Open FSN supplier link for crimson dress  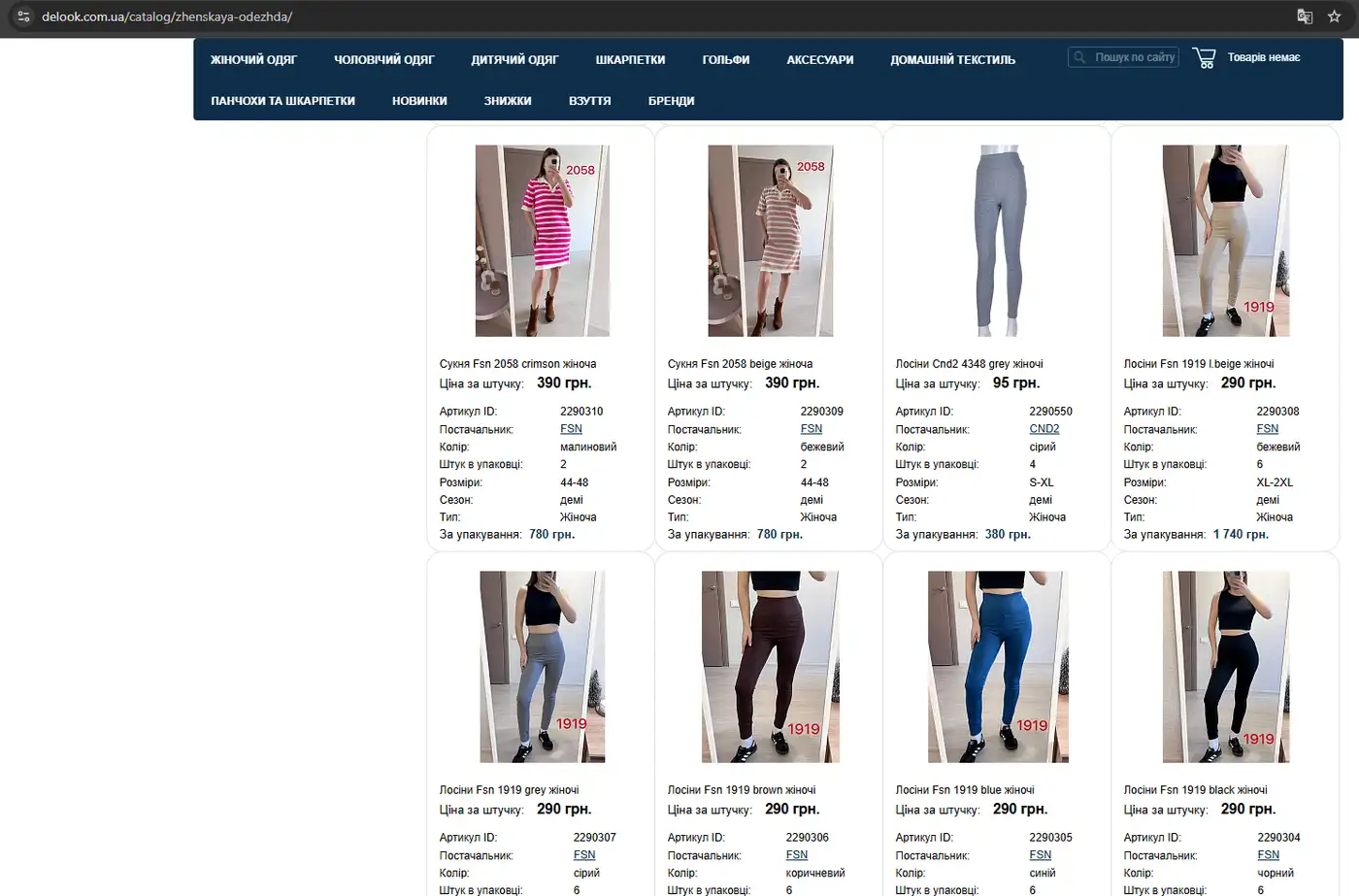coord(571,429)
